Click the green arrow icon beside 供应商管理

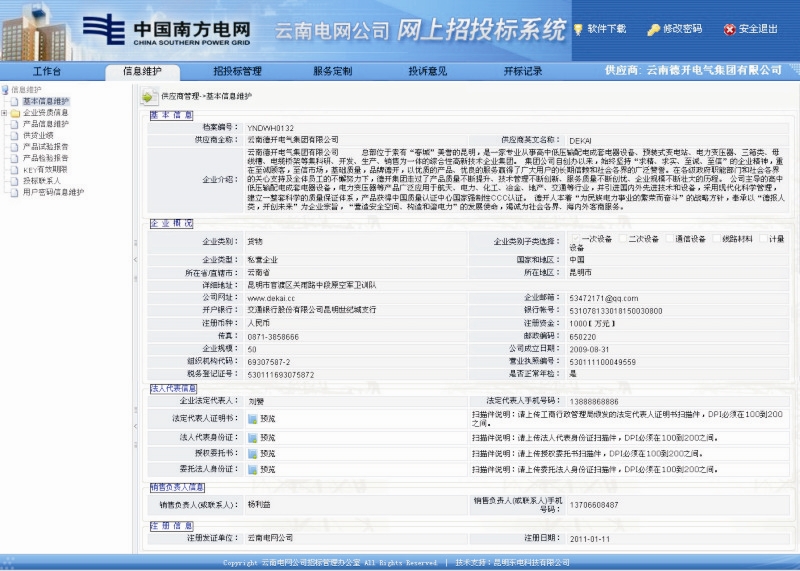[x=147, y=97]
